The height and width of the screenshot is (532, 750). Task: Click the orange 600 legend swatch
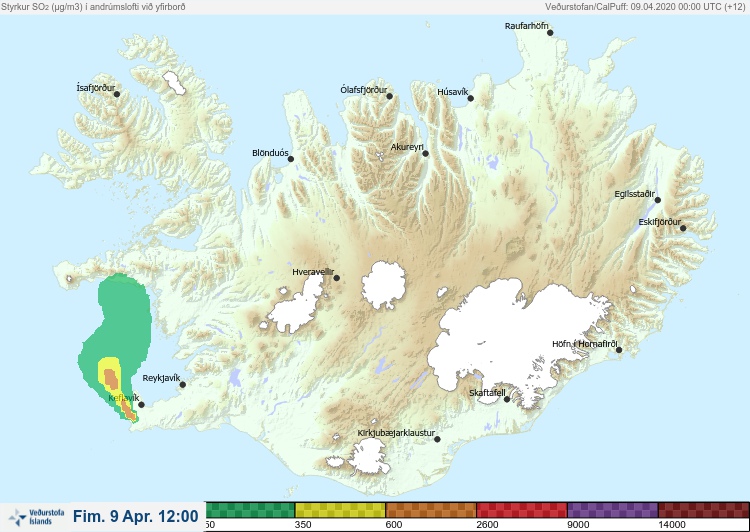pos(431,510)
